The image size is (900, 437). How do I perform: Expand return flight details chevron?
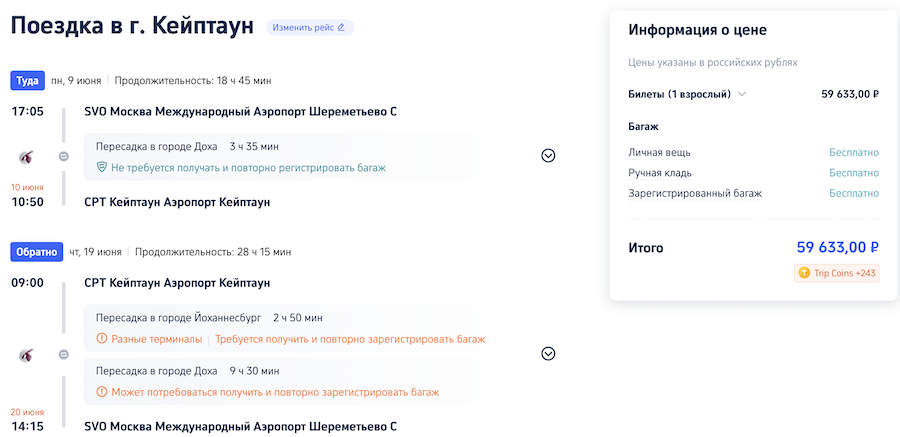pos(548,353)
